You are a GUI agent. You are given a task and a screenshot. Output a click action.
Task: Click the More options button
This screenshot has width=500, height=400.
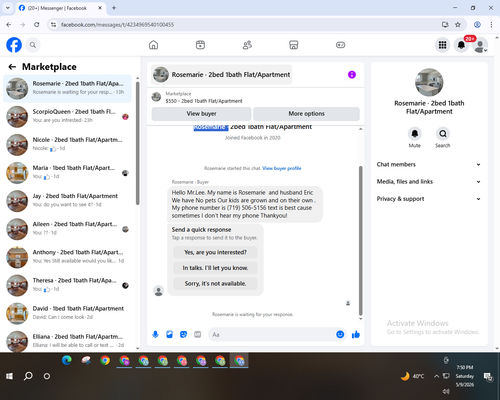[306, 114]
